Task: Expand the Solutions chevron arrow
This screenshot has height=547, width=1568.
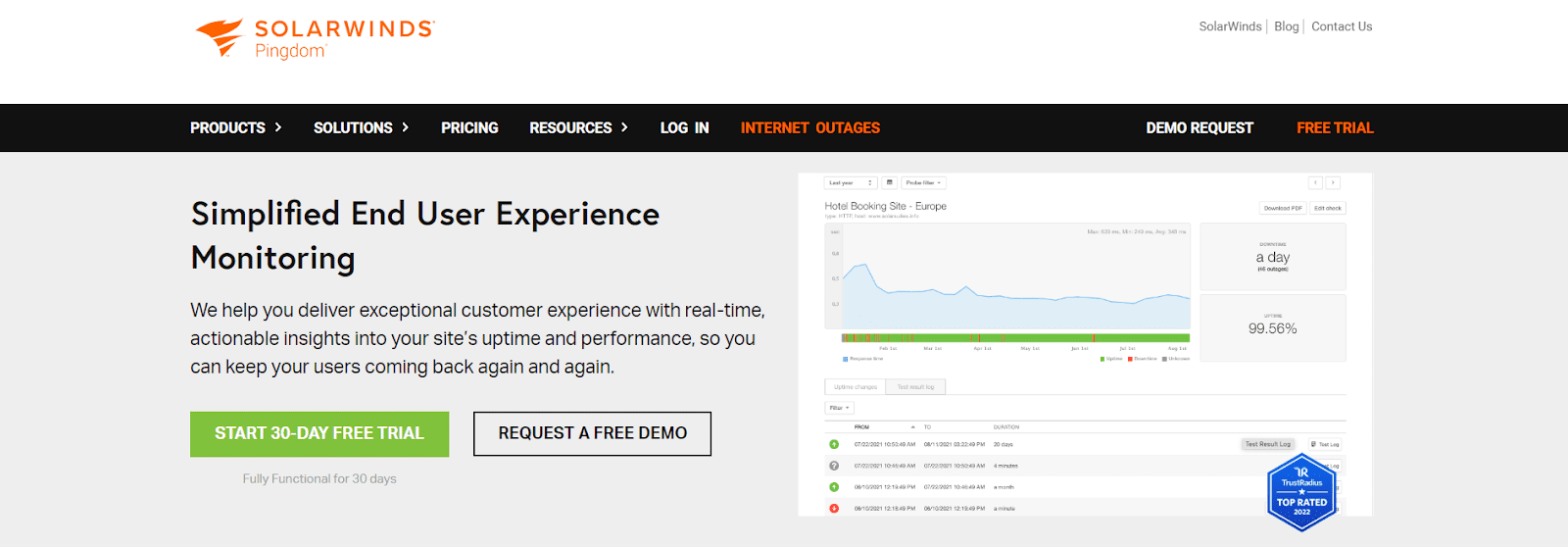Action: (406, 127)
